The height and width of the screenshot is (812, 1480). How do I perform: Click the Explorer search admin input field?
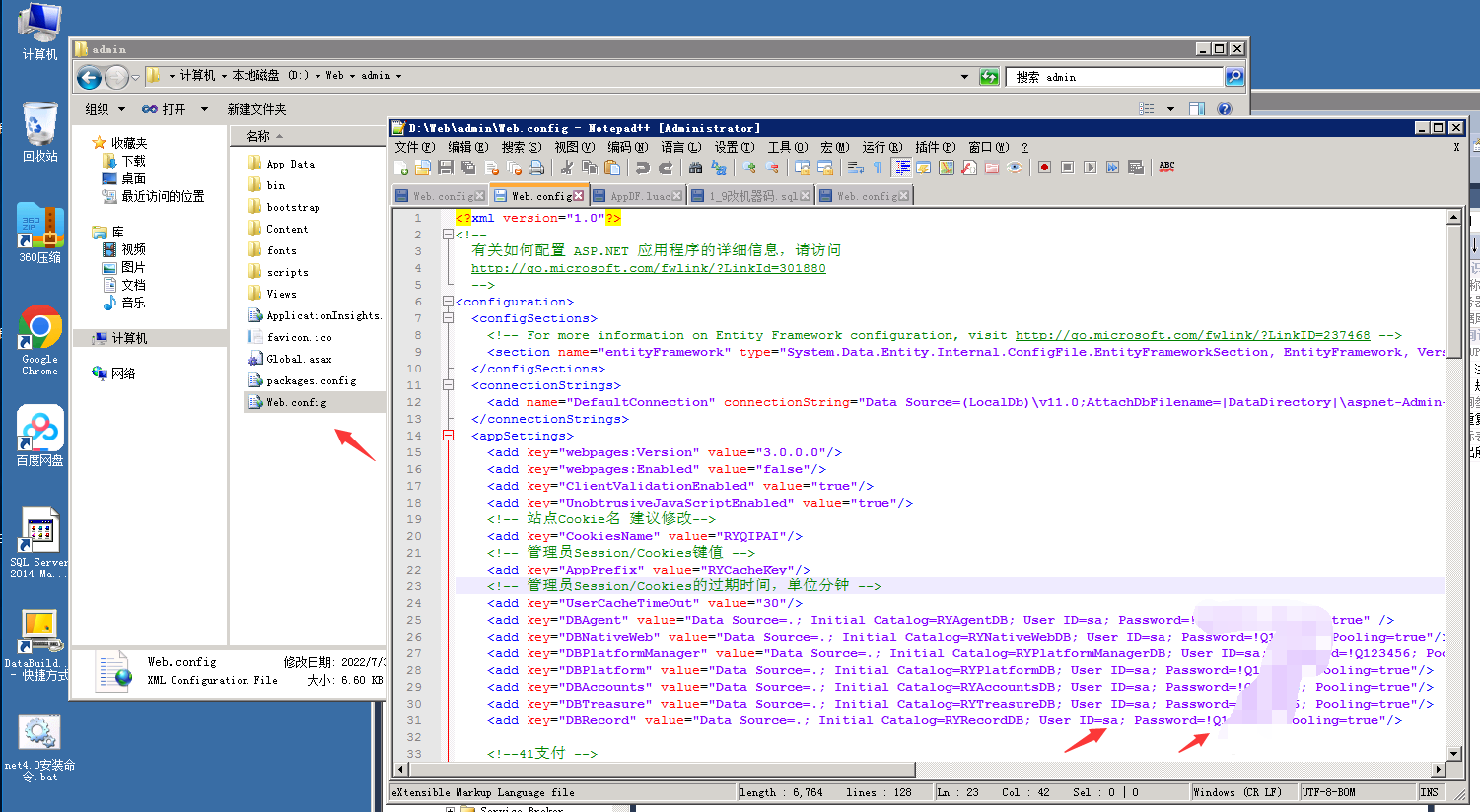pos(1114,77)
